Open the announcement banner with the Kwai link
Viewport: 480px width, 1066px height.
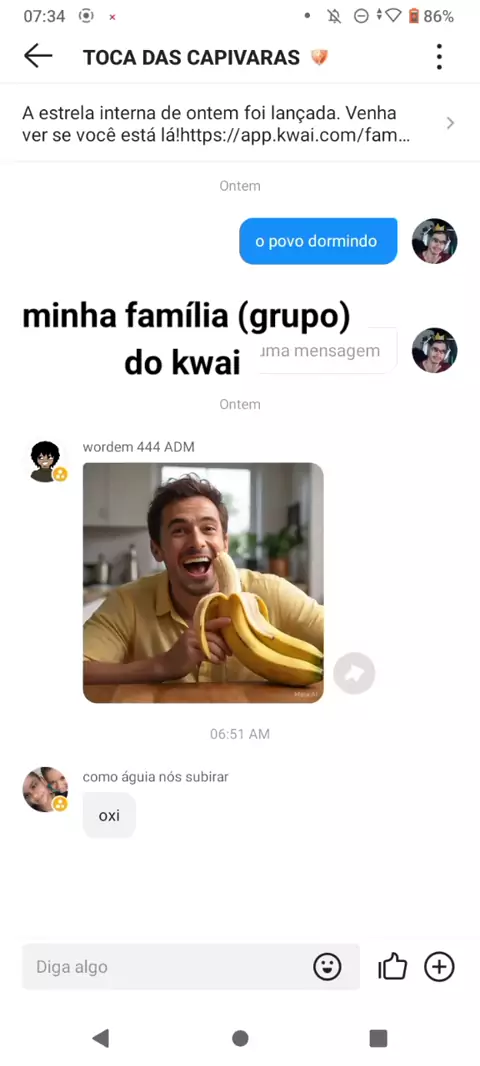[240, 124]
